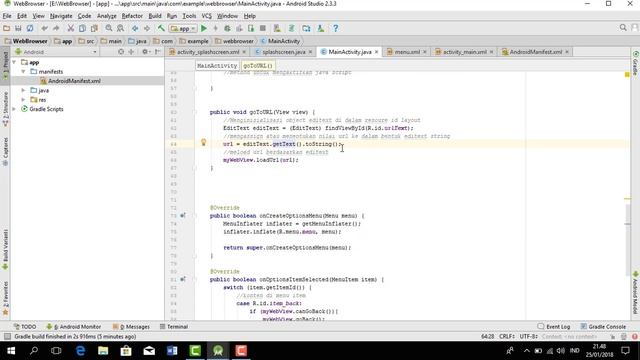Open file with the folder toolbar icon

(x=7, y=28)
